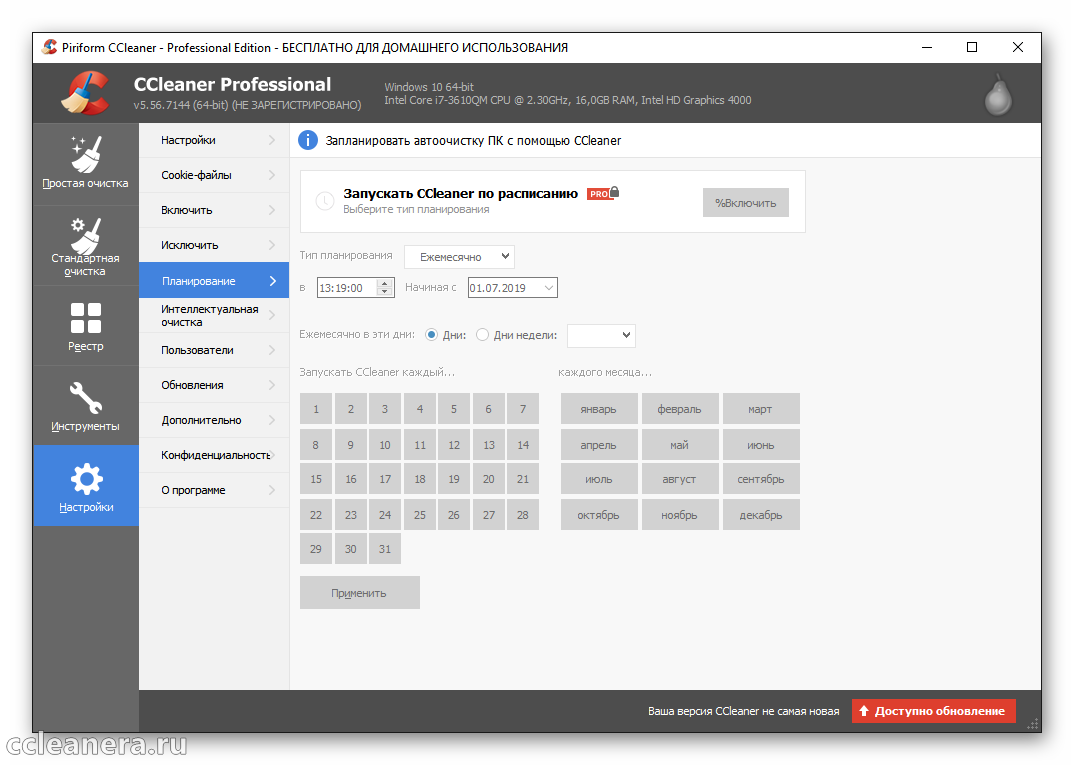Click the Доступно обновление button

point(933,711)
